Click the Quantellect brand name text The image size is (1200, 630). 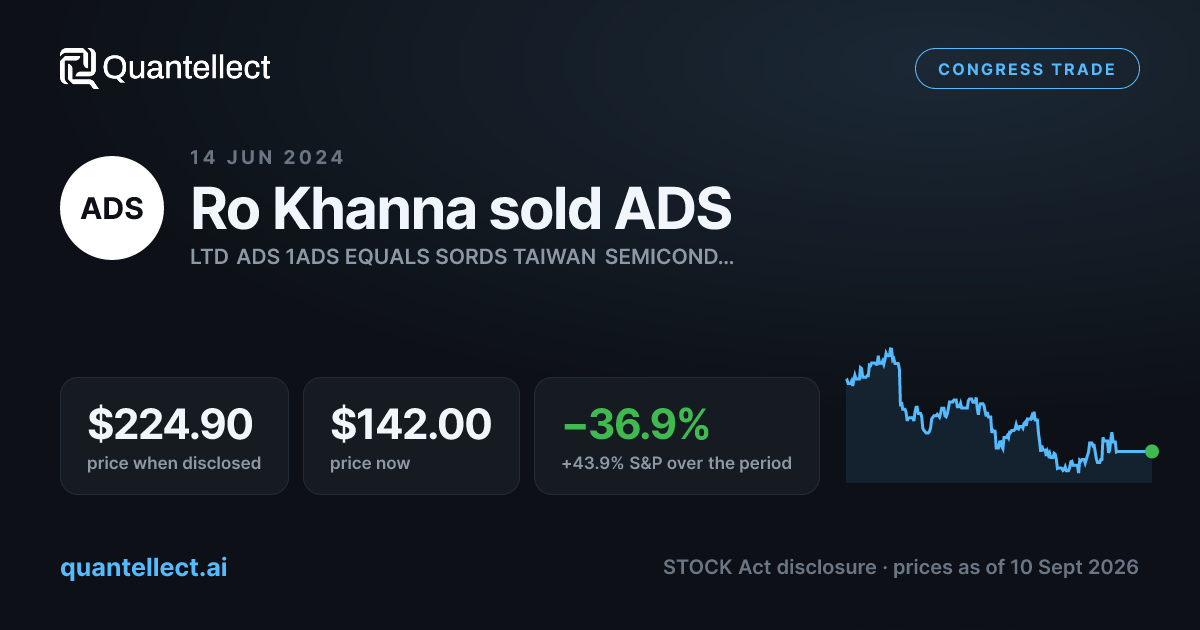click(187, 68)
